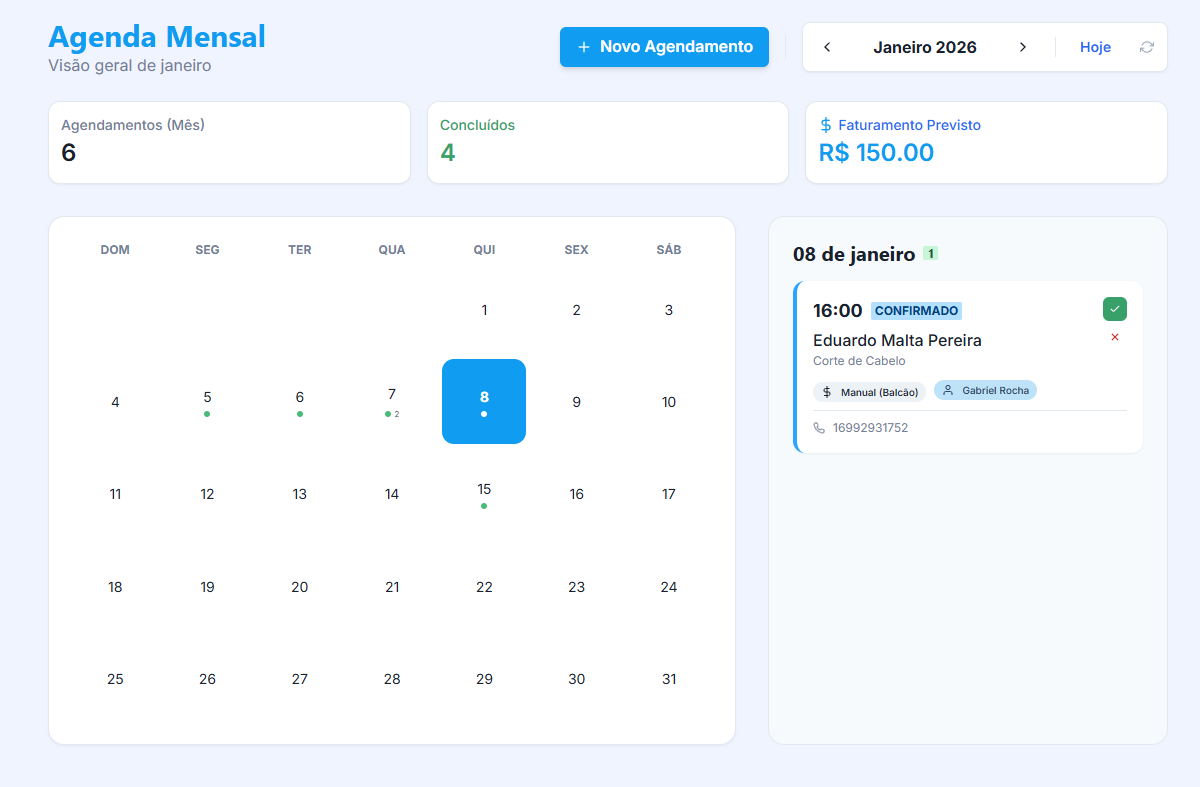Viewport: 1200px width, 787px height.
Task: Mark appointment complete with green check icon
Action: [x=1115, y=309]
